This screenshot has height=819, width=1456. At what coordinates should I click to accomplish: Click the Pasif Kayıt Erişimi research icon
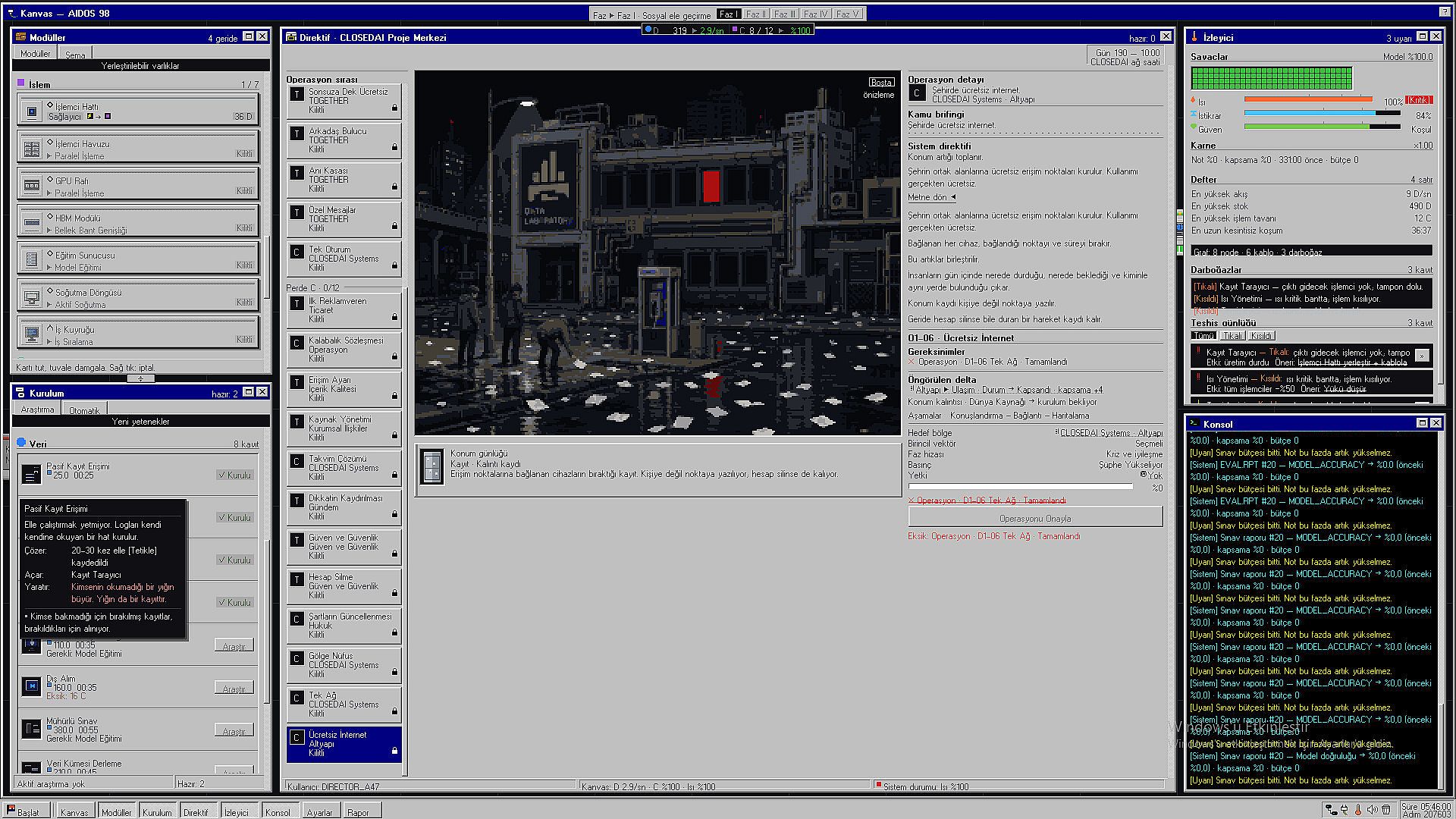31,475
